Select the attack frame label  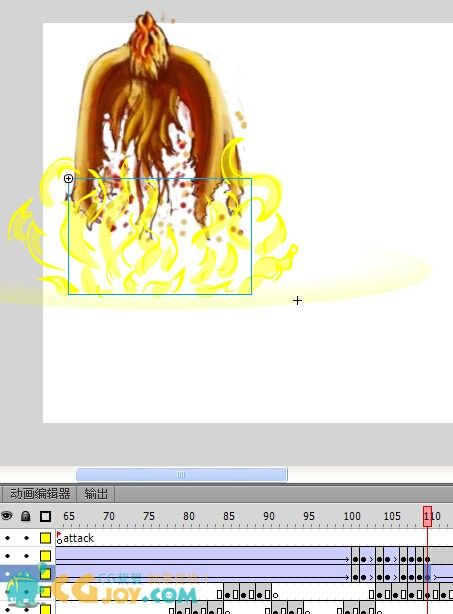click(78, 538)
